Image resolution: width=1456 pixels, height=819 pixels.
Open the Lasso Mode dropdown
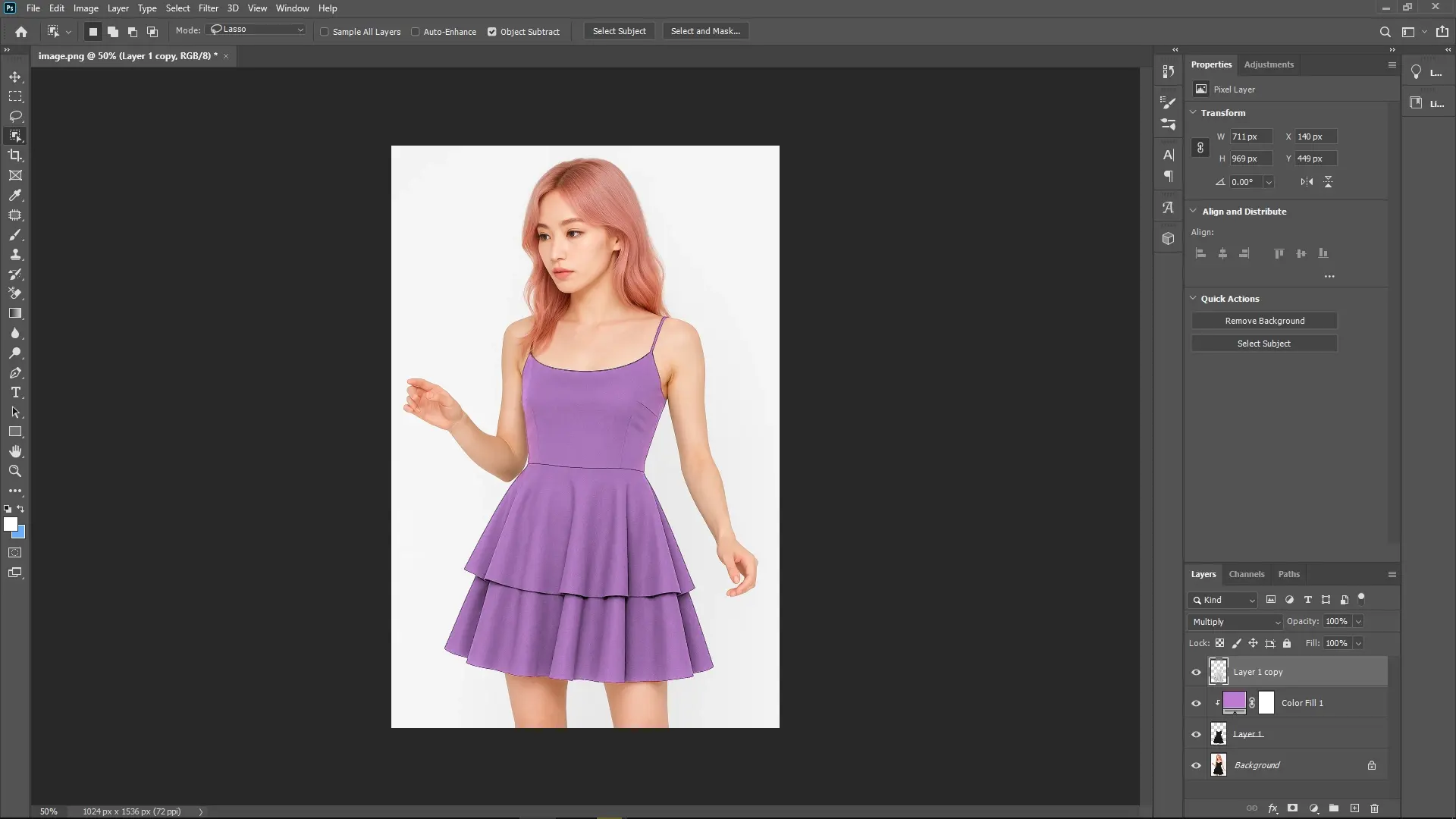256,30
